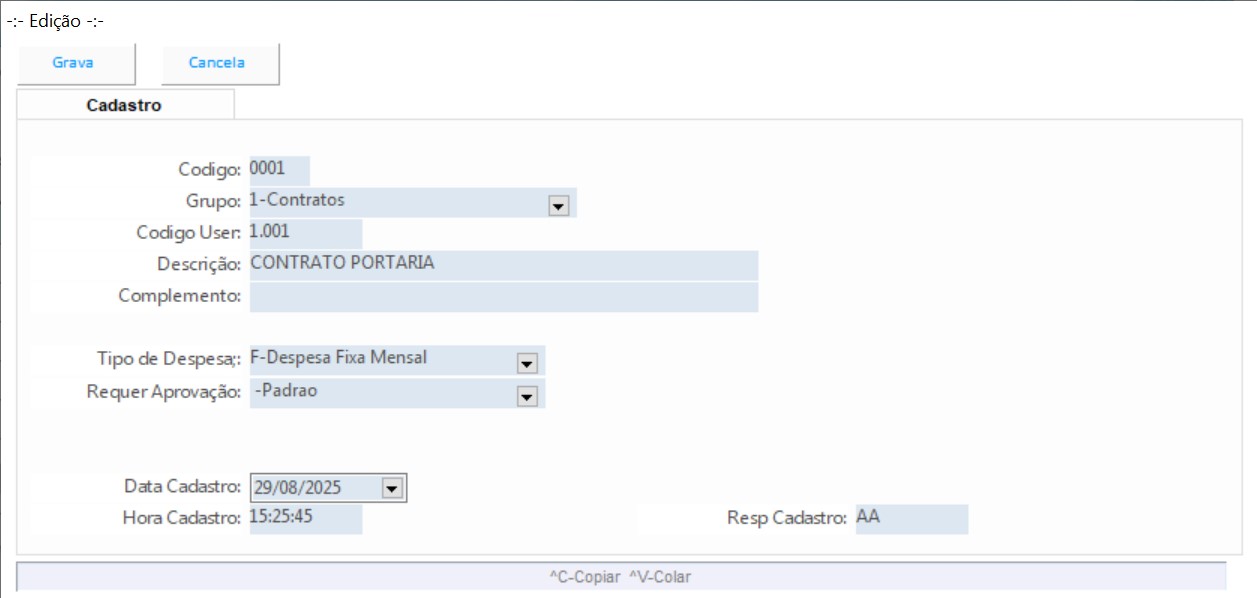Click the Cancela button

[x=217, y=63]
